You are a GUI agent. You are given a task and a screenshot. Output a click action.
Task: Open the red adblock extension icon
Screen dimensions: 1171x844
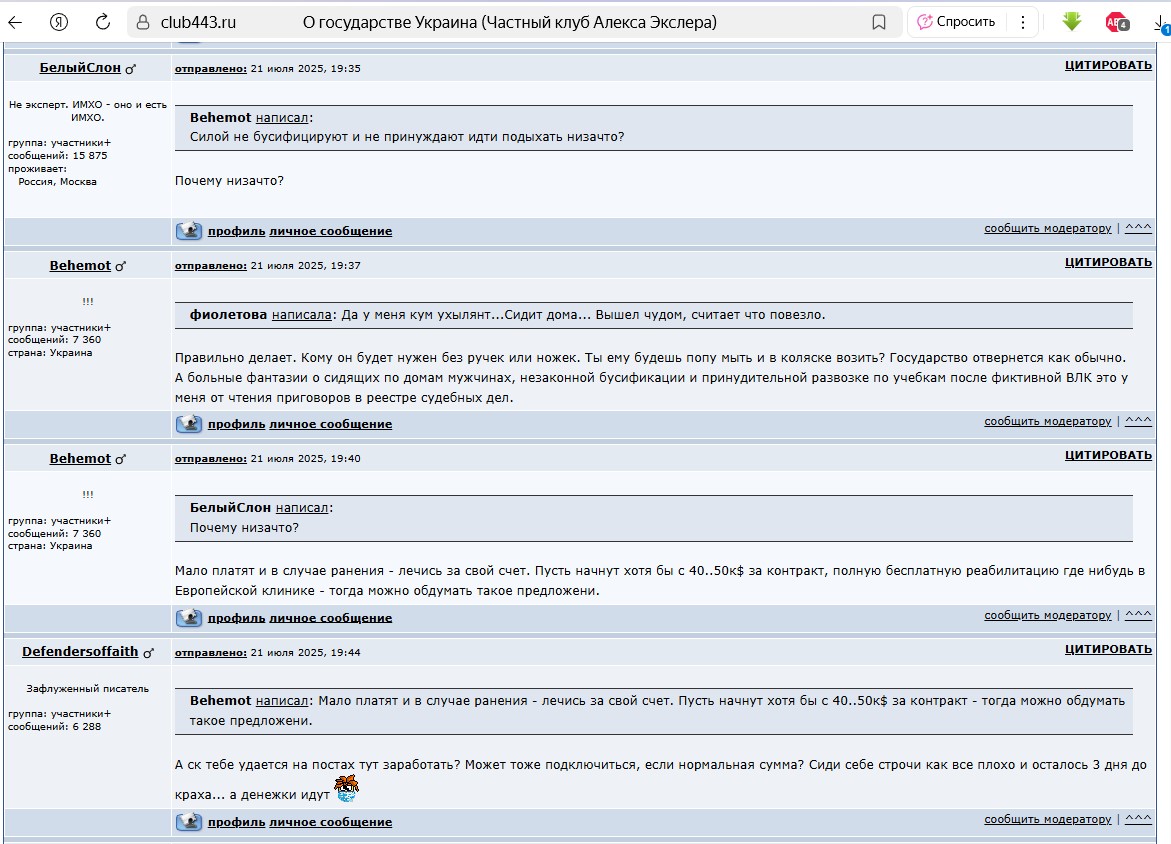(x=1117, y=22)
